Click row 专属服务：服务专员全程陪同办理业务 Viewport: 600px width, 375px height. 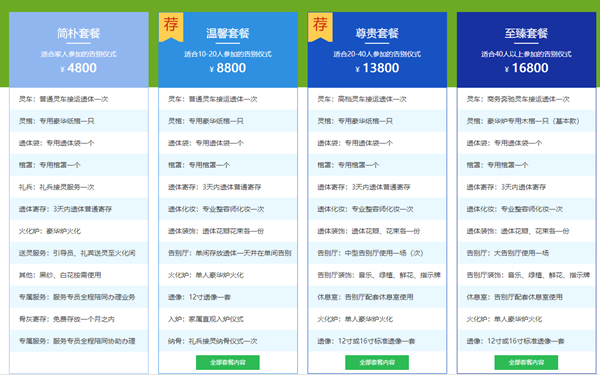click(x=79, y=297)
